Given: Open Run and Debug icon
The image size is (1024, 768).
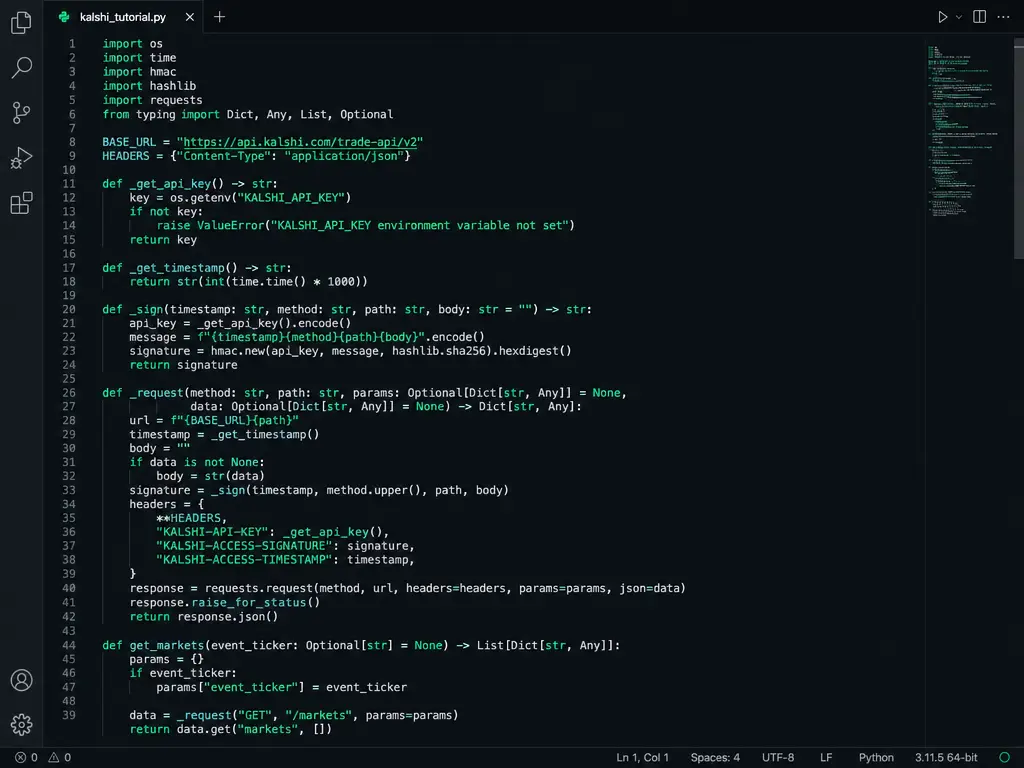Looking at the screenshot, I should 22,157.
